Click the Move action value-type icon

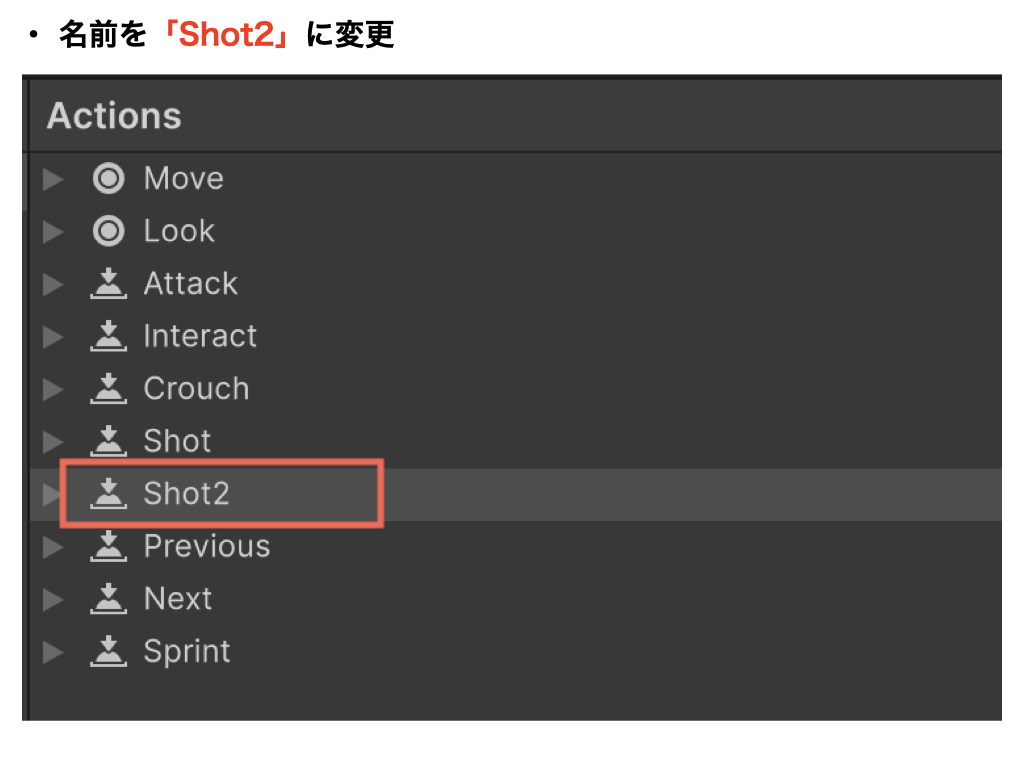coord(108,179)
